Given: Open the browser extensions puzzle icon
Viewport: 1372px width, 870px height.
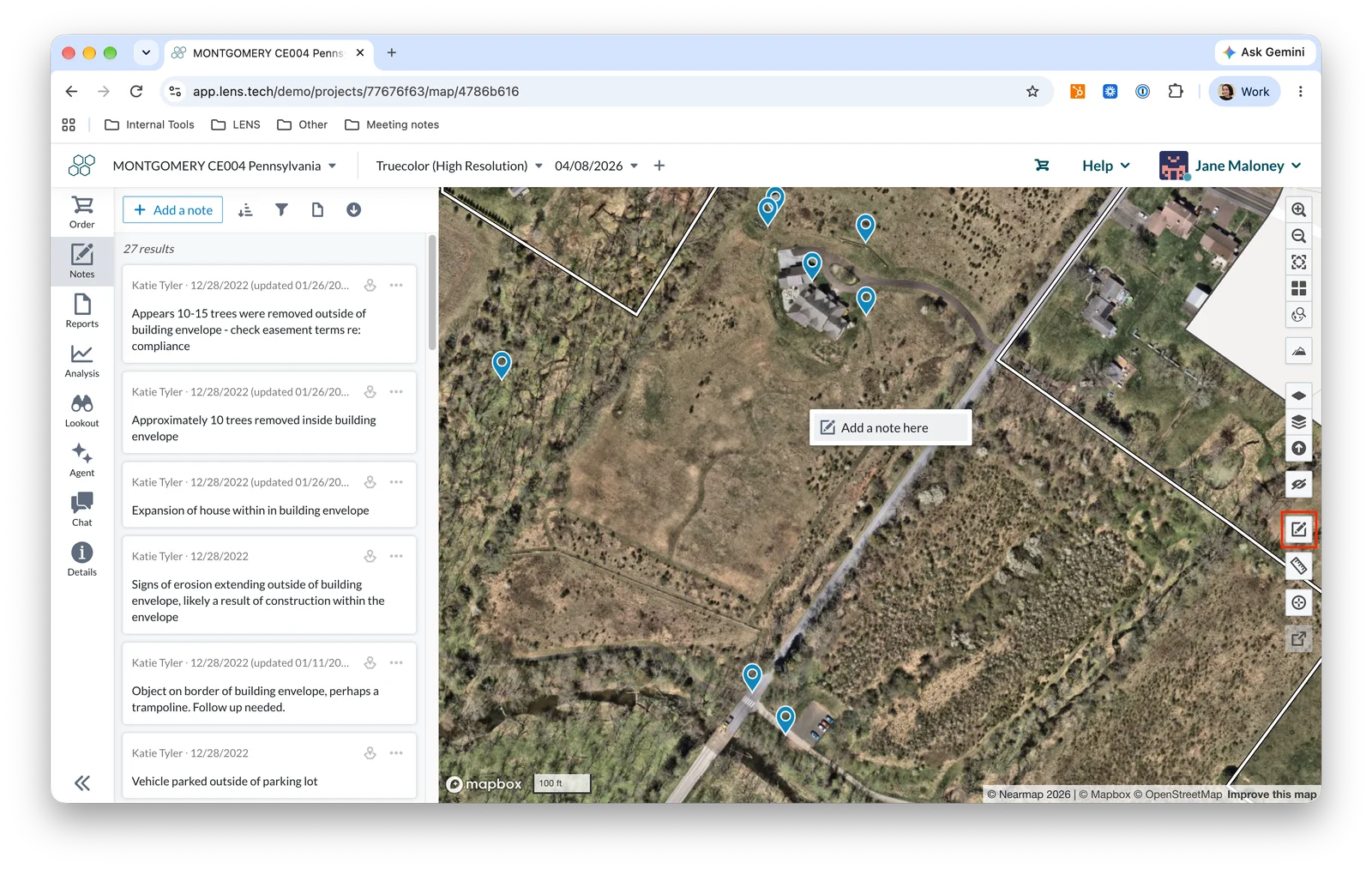Looking at the screenshot, I should click(x=1176, y=91).
